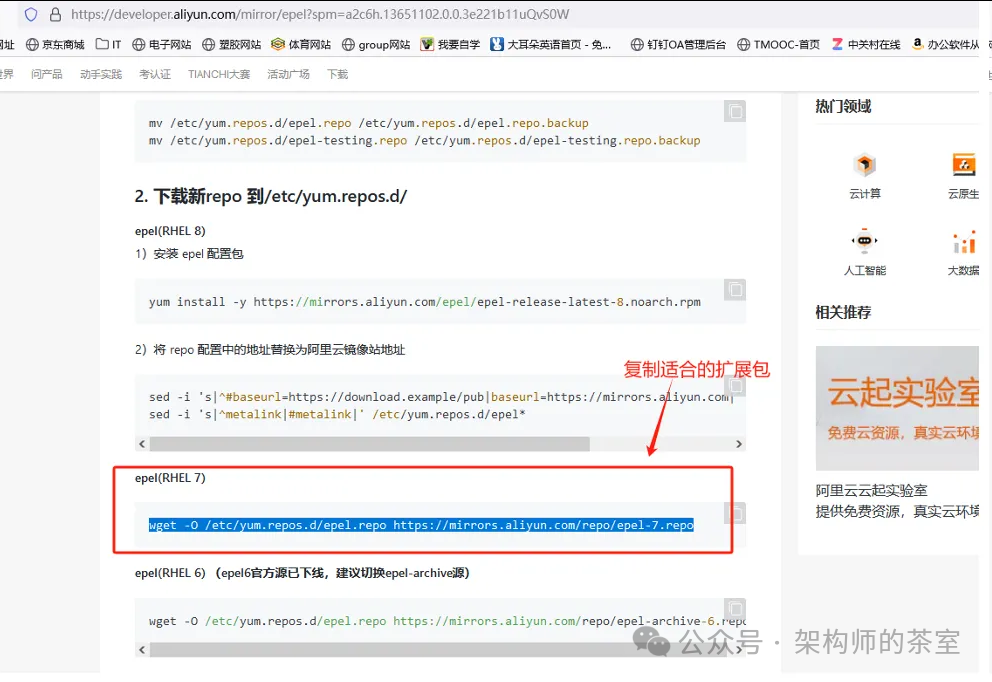Open the 电子网站 bookmark
This screenshot has height=682, width=992.
click(161, 44)
